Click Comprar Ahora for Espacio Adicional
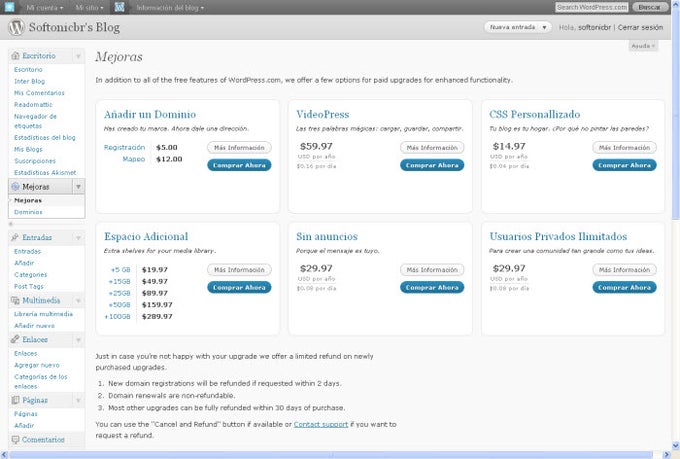Screen dimensions: 680x459 point(239,288)
